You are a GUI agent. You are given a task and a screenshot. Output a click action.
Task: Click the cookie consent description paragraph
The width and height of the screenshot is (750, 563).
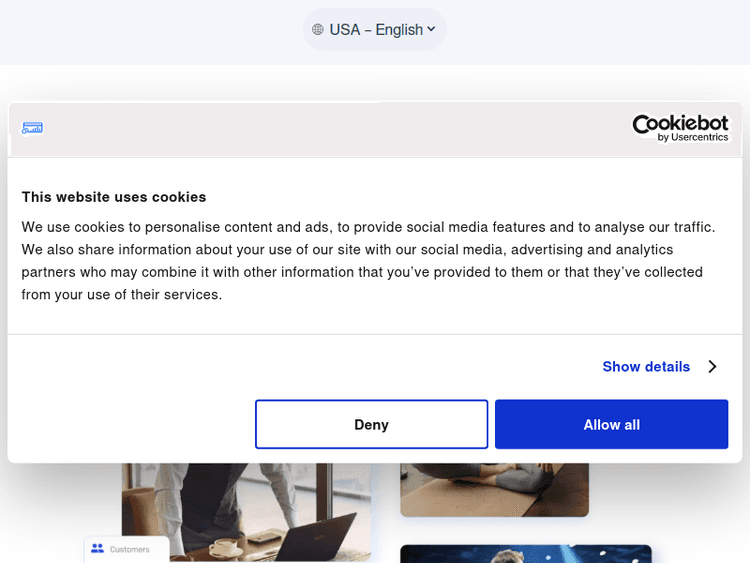370,261
